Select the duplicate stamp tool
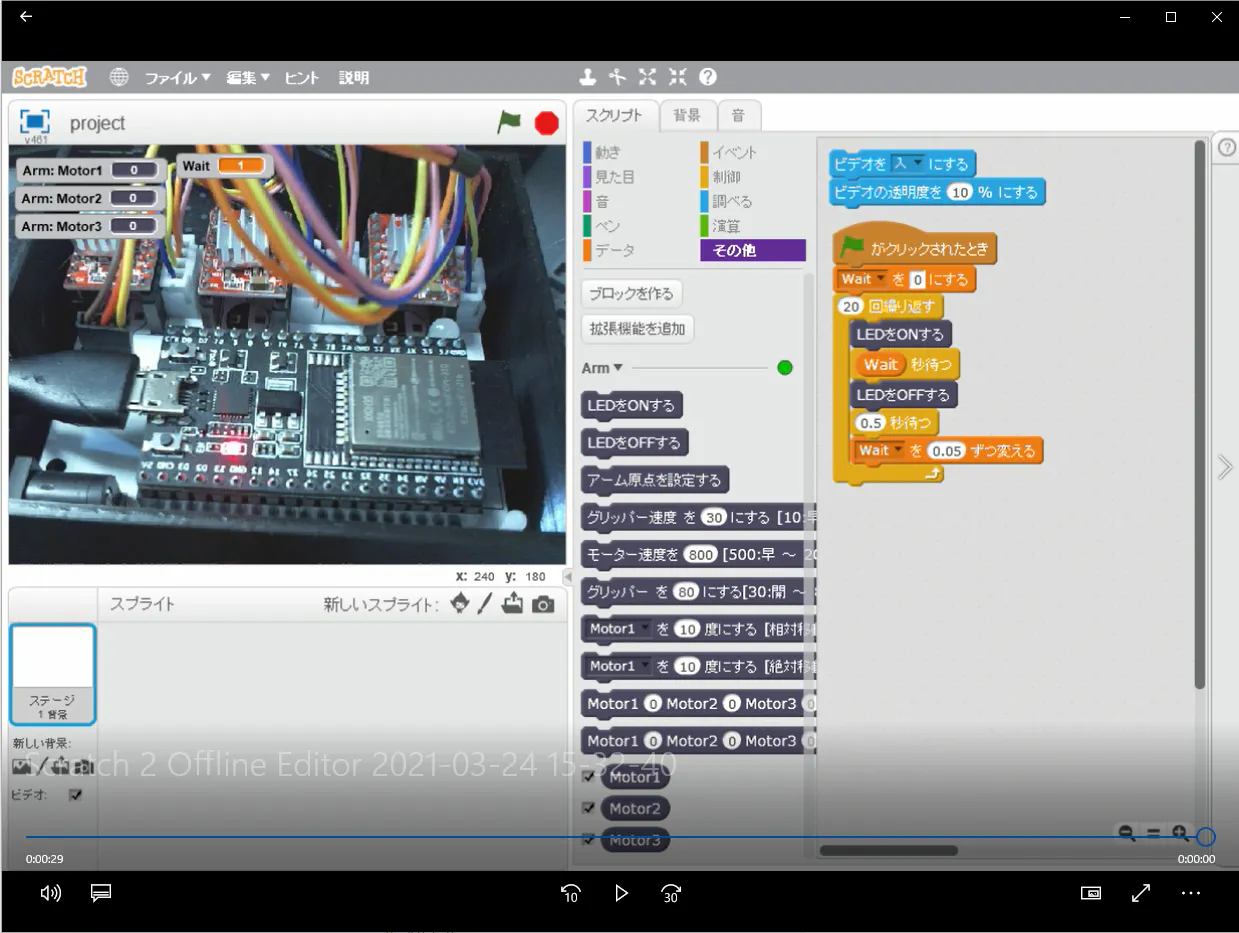 pos(588,77)
